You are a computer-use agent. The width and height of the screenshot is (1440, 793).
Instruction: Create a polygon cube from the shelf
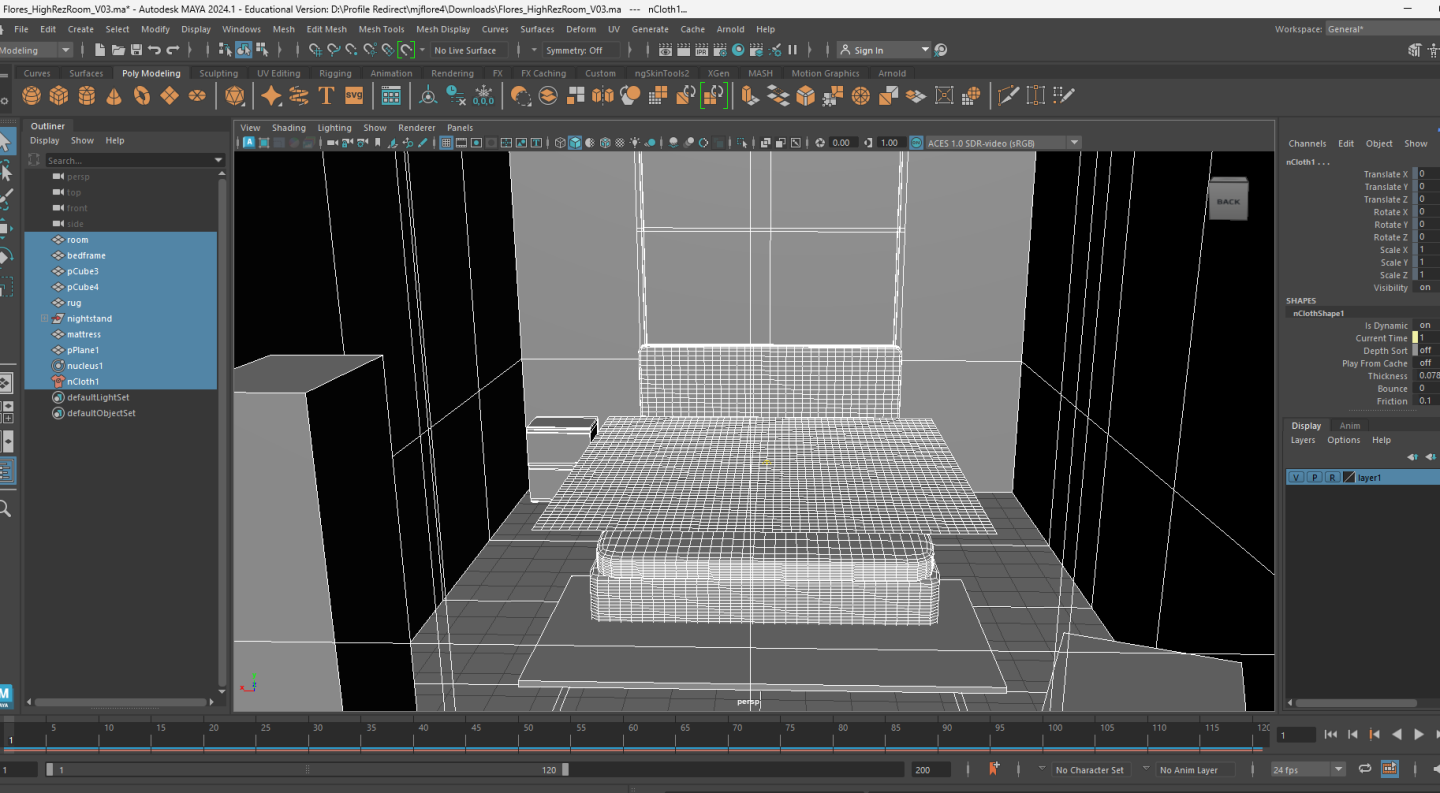pyautogui.click(x=59, y=96)
